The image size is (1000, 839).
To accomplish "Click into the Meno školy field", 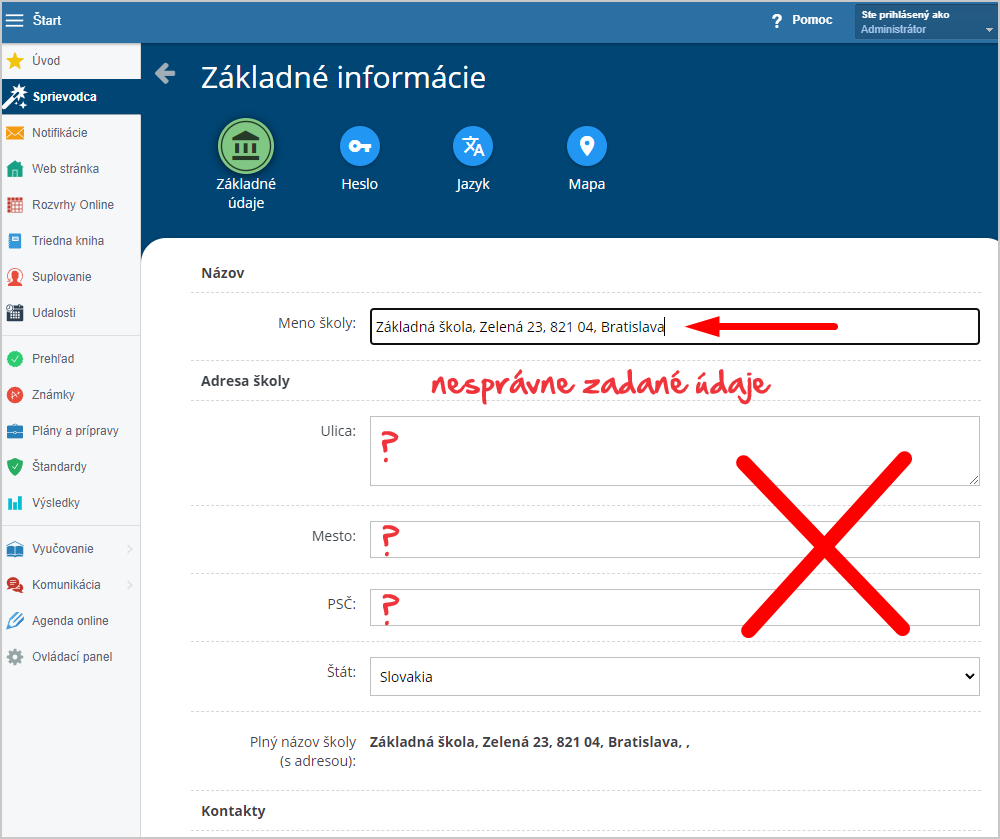I will coord(675,326).
